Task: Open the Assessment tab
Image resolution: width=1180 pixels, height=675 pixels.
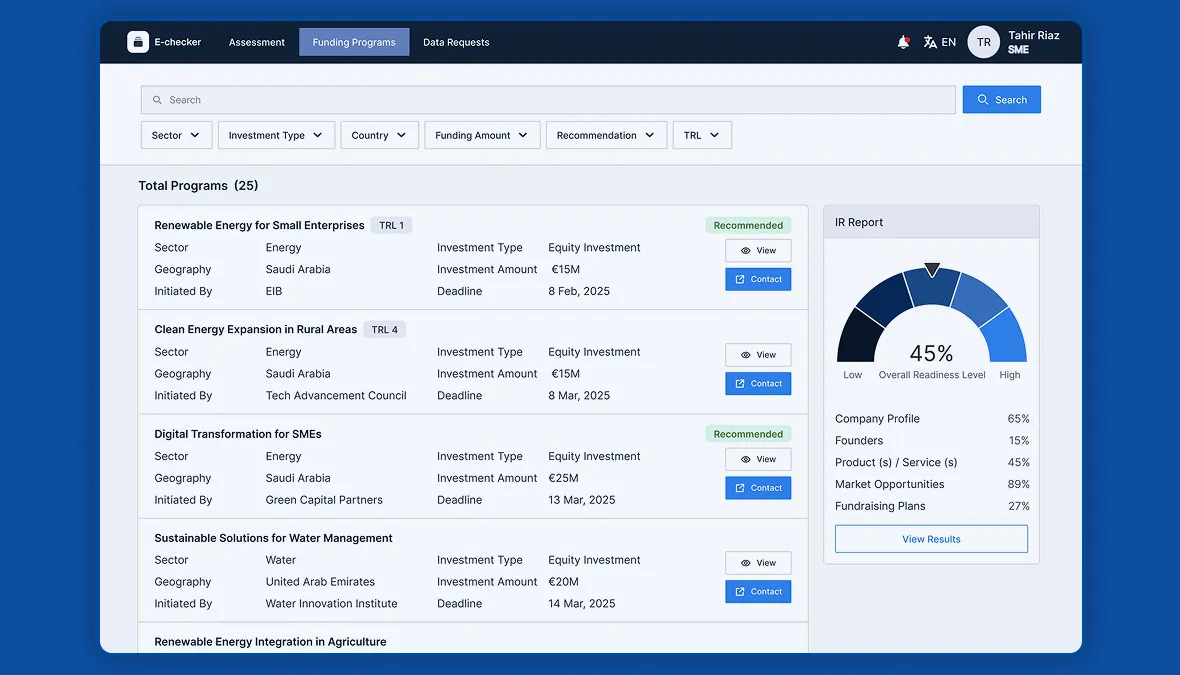Action: pos(257,42)
